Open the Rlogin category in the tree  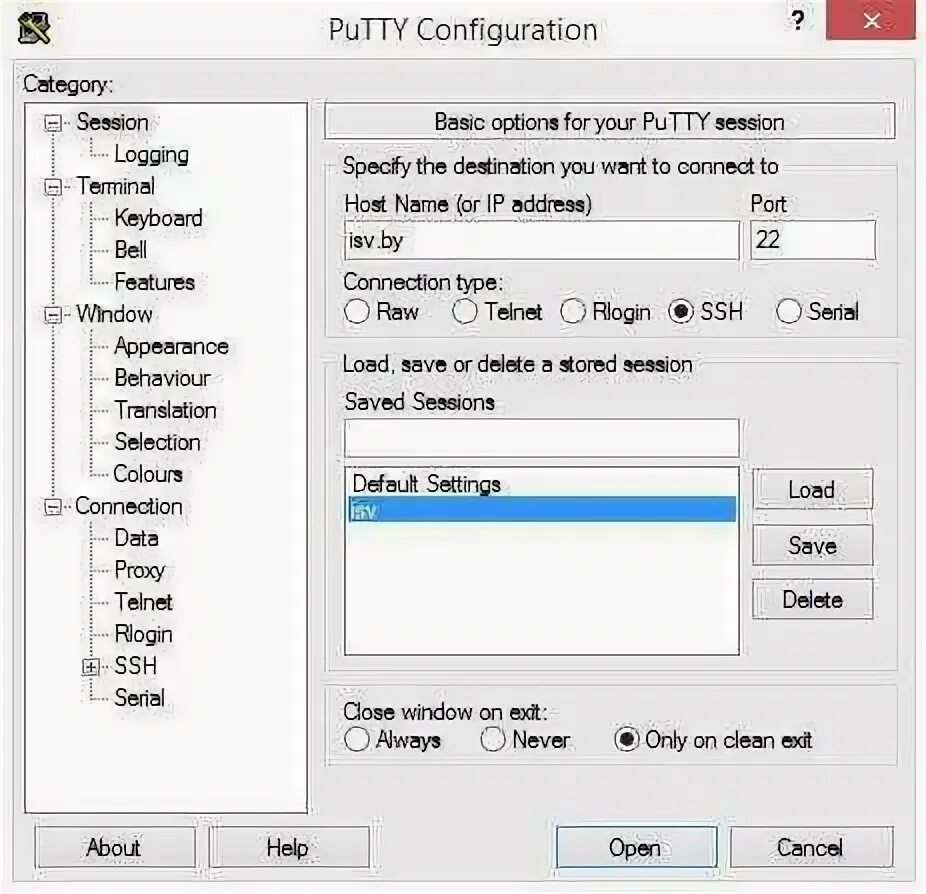(x=144, y=635)
